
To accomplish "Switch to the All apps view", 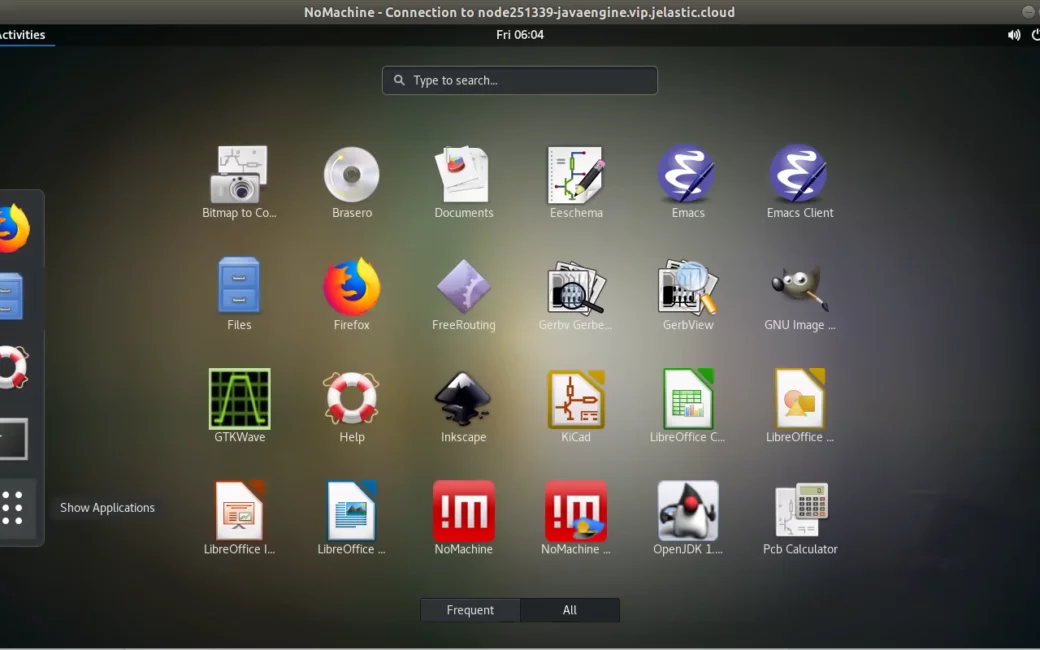I will 570,610.
